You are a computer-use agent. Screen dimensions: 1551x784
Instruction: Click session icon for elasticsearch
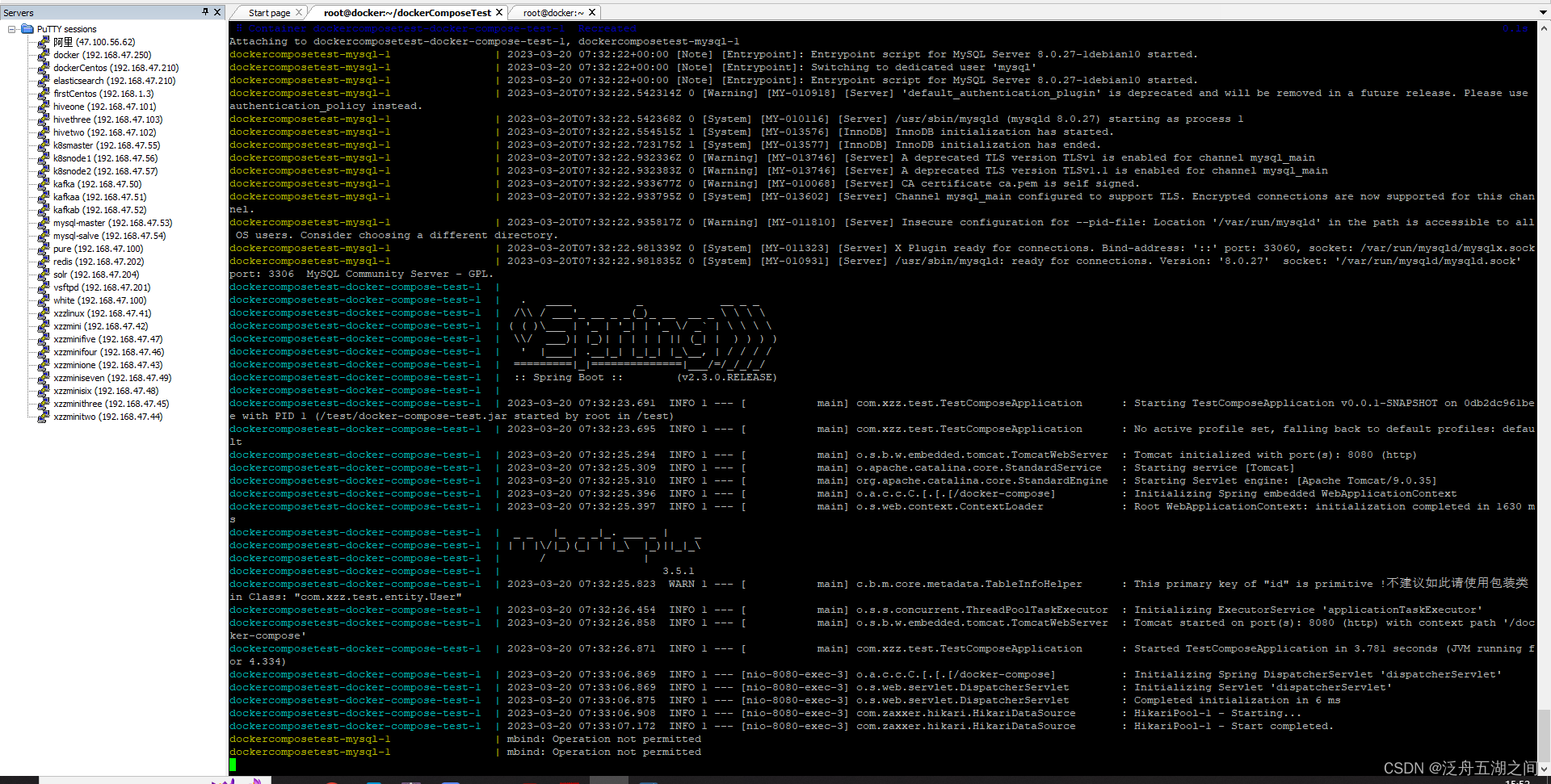44,81
